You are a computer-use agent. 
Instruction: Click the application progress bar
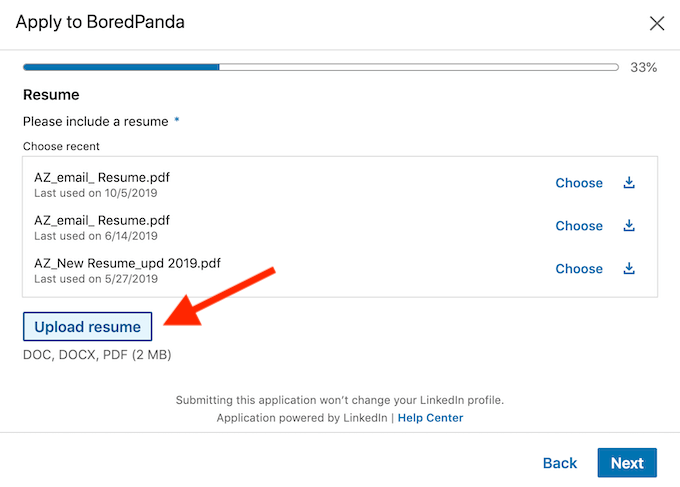(x=320, y=68)
